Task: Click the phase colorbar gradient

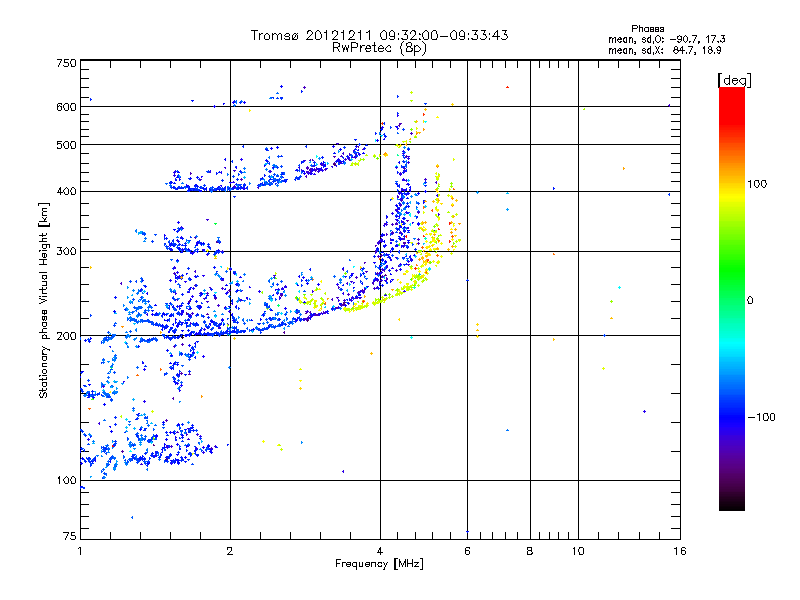Action: point(732,299)
